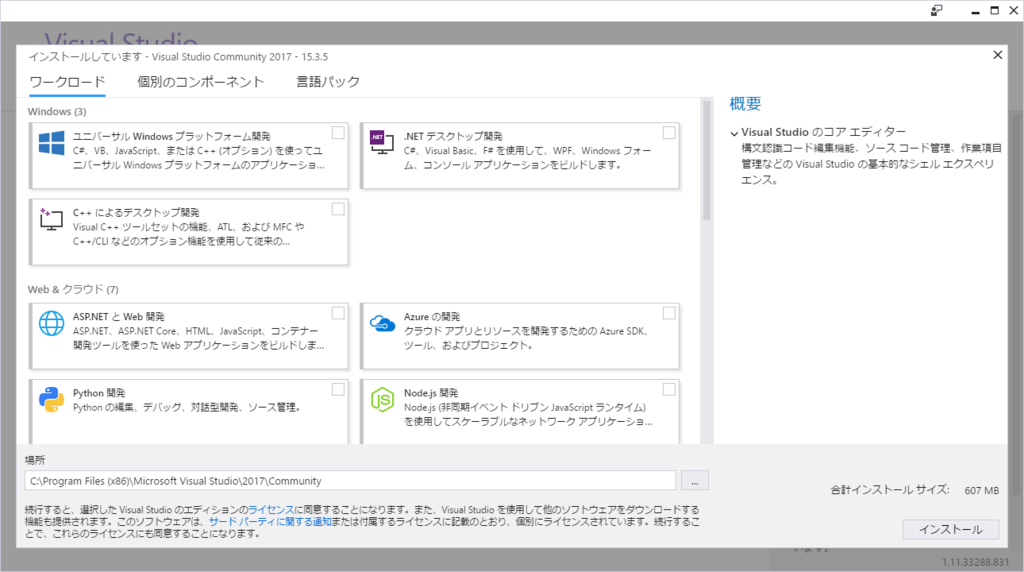Click the Windows (3) section heading
This screenshot has width=1024, height=572.
(x=57, y=112)
